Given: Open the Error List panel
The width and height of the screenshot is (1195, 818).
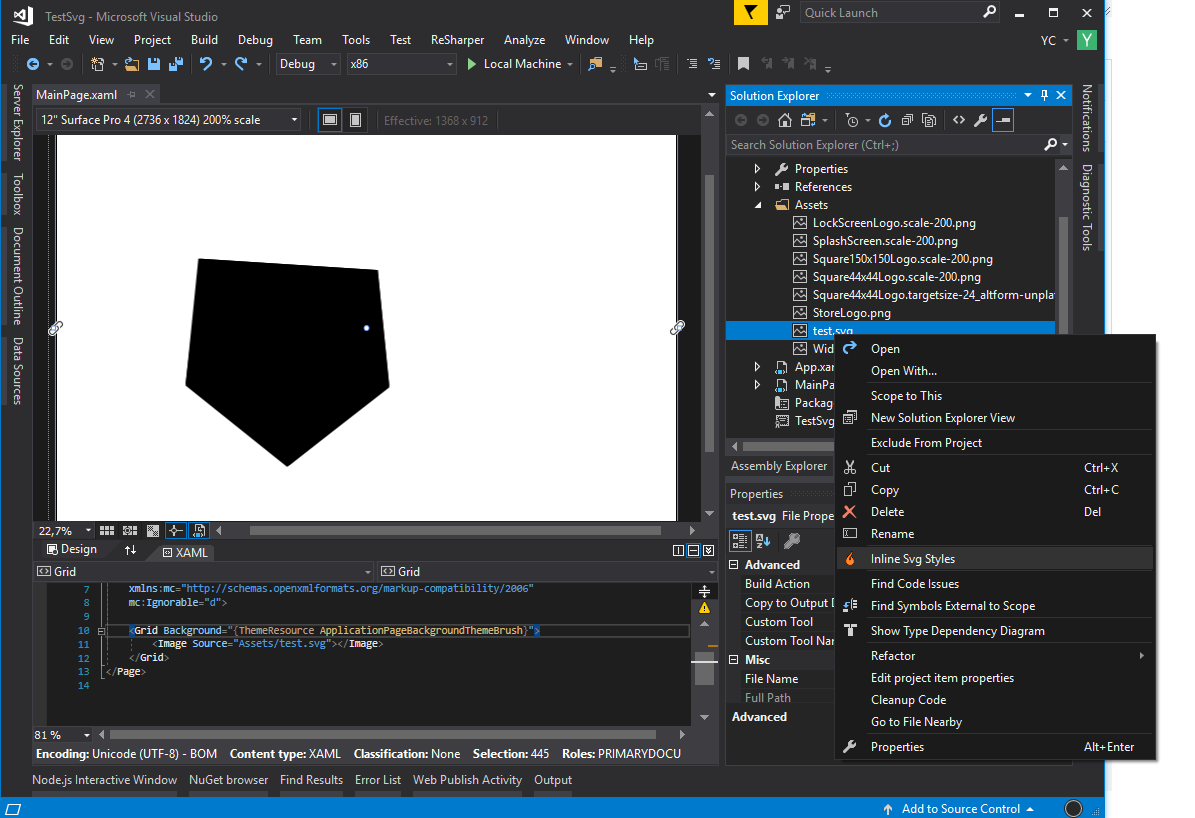Looking at the screenshot, I should click(x=378, y=779).
